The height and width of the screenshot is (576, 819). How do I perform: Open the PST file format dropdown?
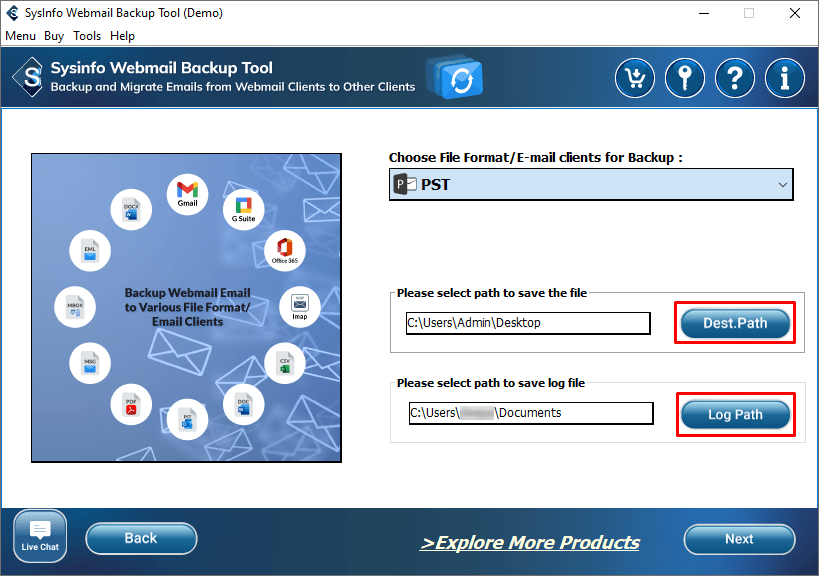pos(591,184)
